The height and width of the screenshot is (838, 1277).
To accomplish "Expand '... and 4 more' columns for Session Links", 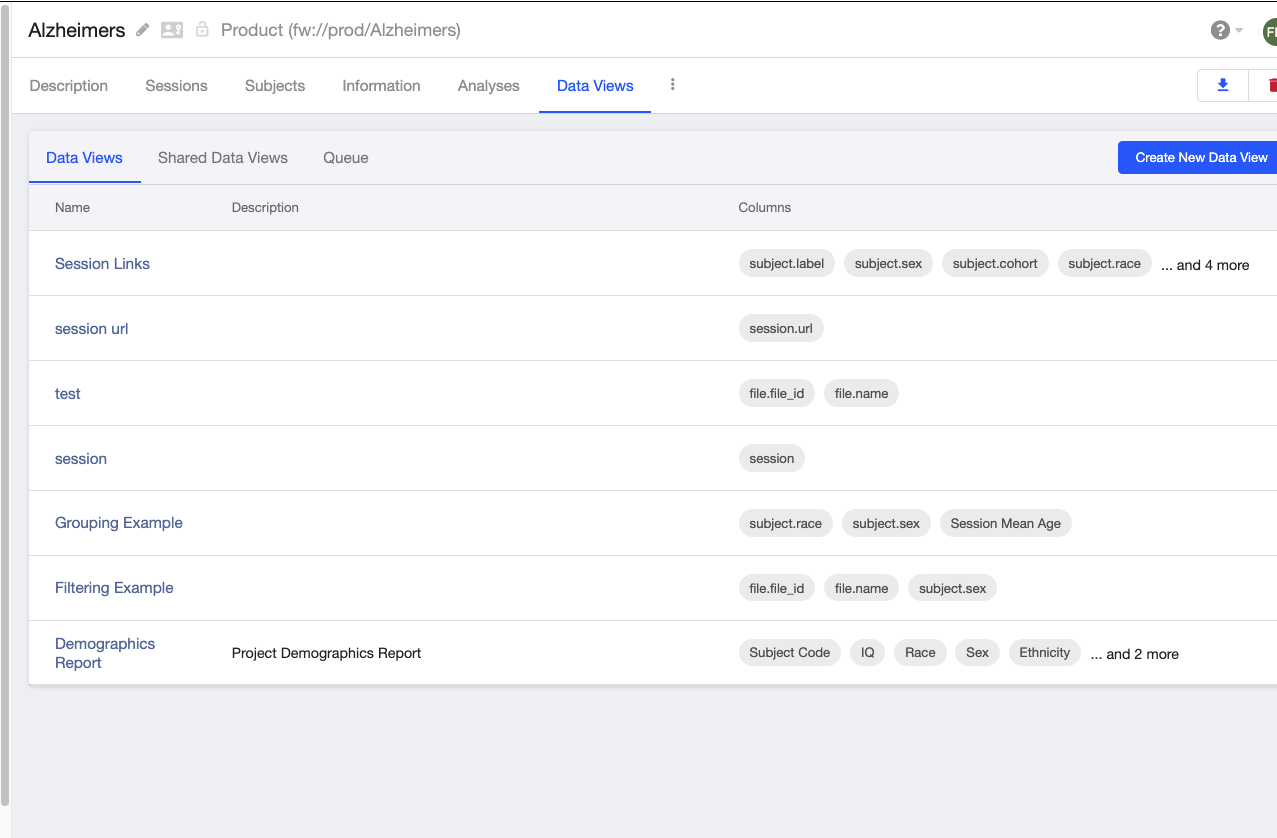I will [x=1204, y=264].
